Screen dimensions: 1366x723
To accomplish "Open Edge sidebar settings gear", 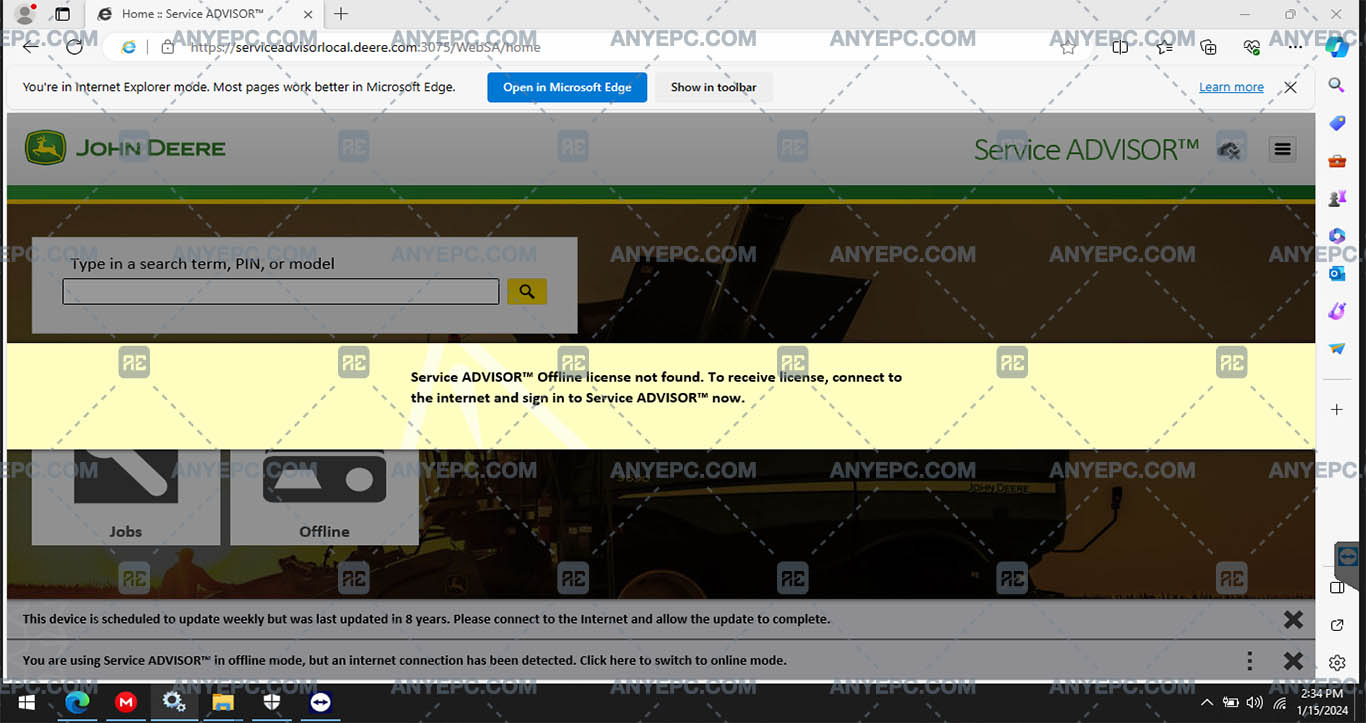I will coord(1337,662).
